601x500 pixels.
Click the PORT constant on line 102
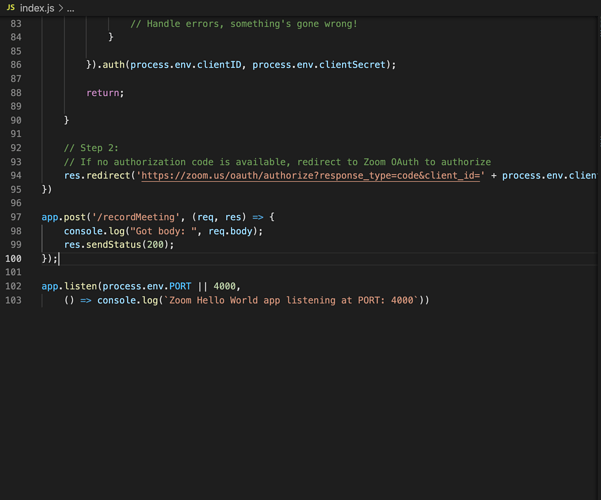click(x=180, y=286)
